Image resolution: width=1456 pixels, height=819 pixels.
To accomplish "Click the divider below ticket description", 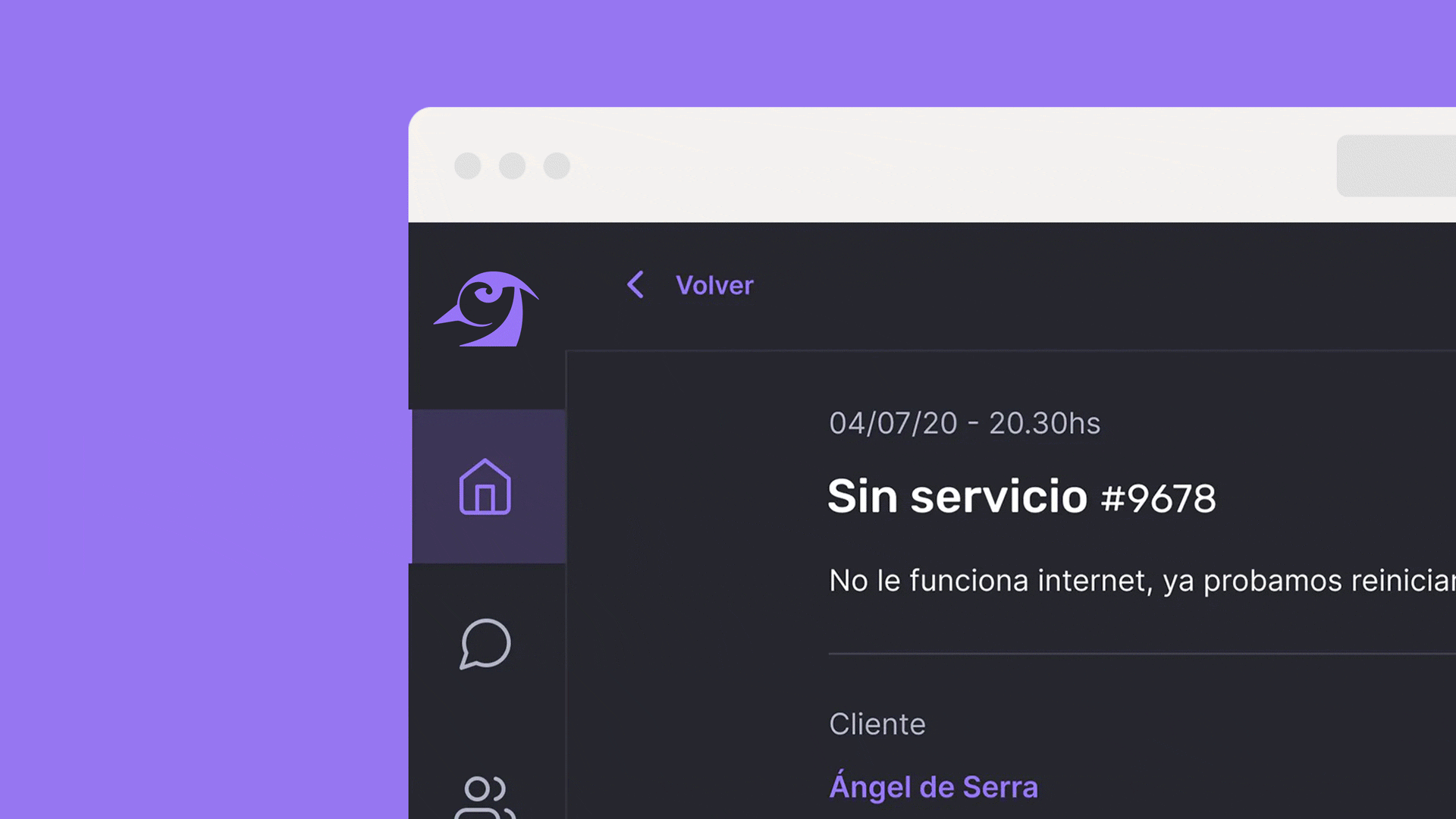I will [x=1142, y=653].
